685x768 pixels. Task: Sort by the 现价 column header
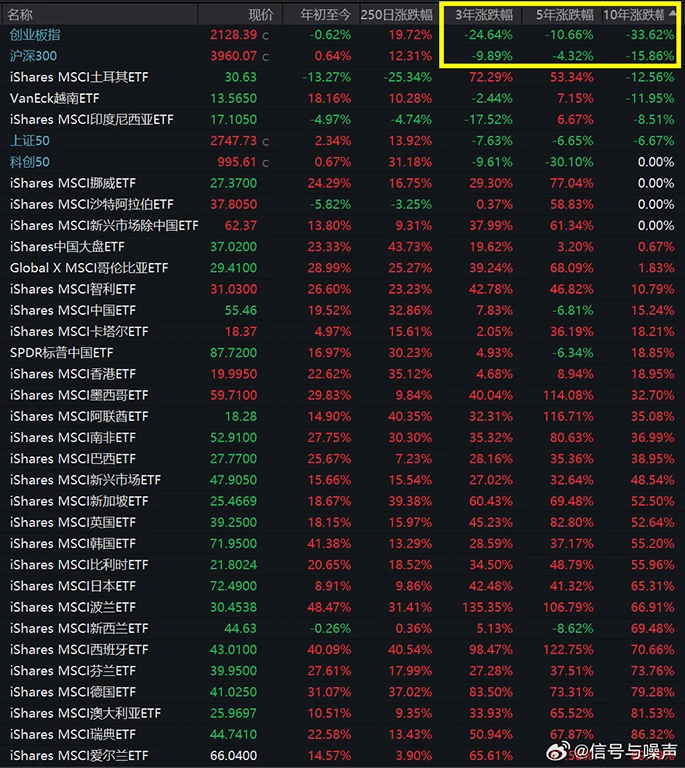[260, 15]
